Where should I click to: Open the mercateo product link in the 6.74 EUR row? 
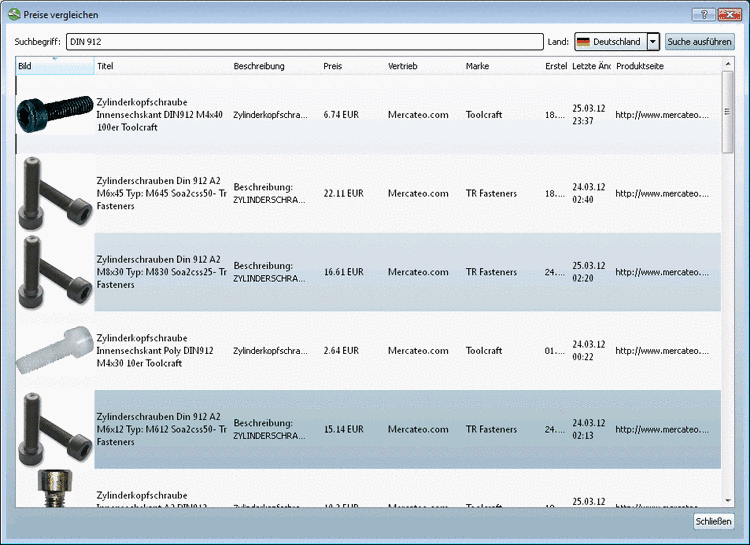click(x=662, y=114)
